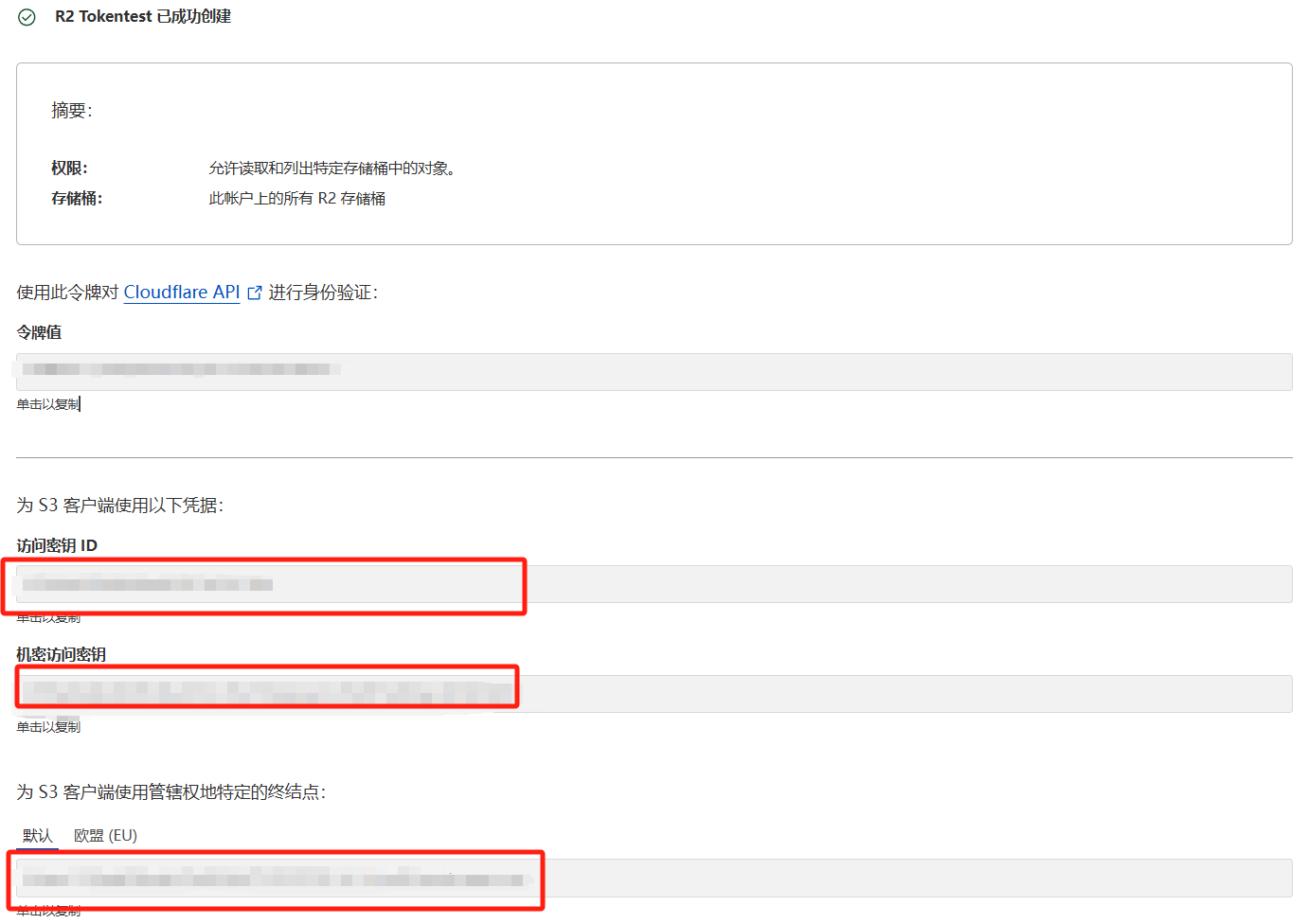Click the 令牌值 token value field
The image size is (1308, 924).
click(x=654, y=371)
